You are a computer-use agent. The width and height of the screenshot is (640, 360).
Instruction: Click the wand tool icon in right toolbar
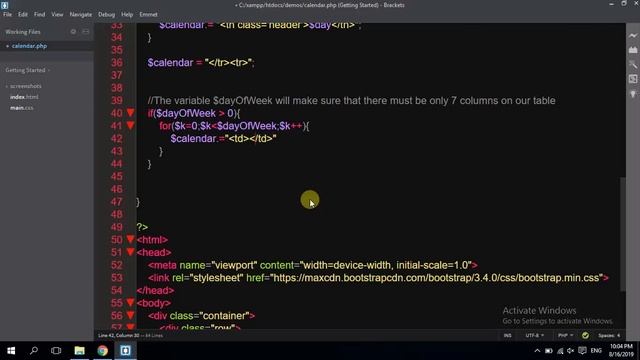coord(633,64)
